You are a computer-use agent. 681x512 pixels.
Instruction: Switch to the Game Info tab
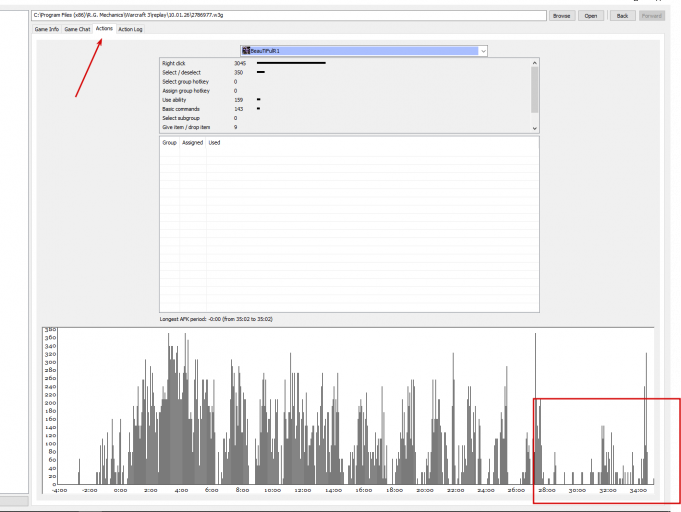click(46, 29)
